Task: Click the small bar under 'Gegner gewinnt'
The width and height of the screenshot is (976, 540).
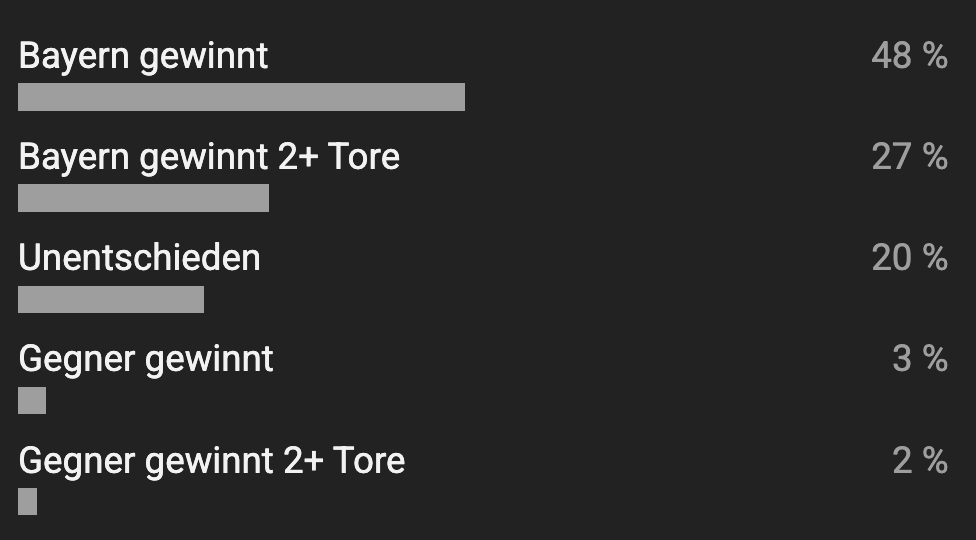Action: (32, 400)
